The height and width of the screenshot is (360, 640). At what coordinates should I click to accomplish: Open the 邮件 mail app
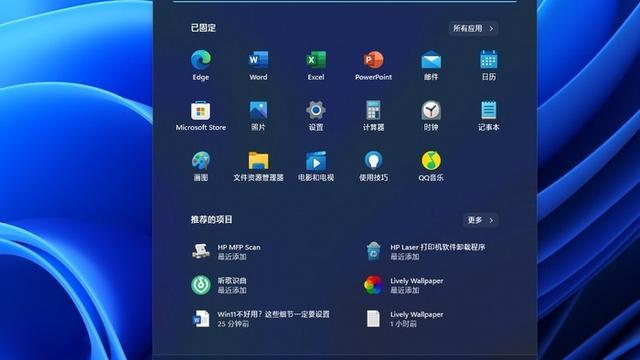[431, 60]
